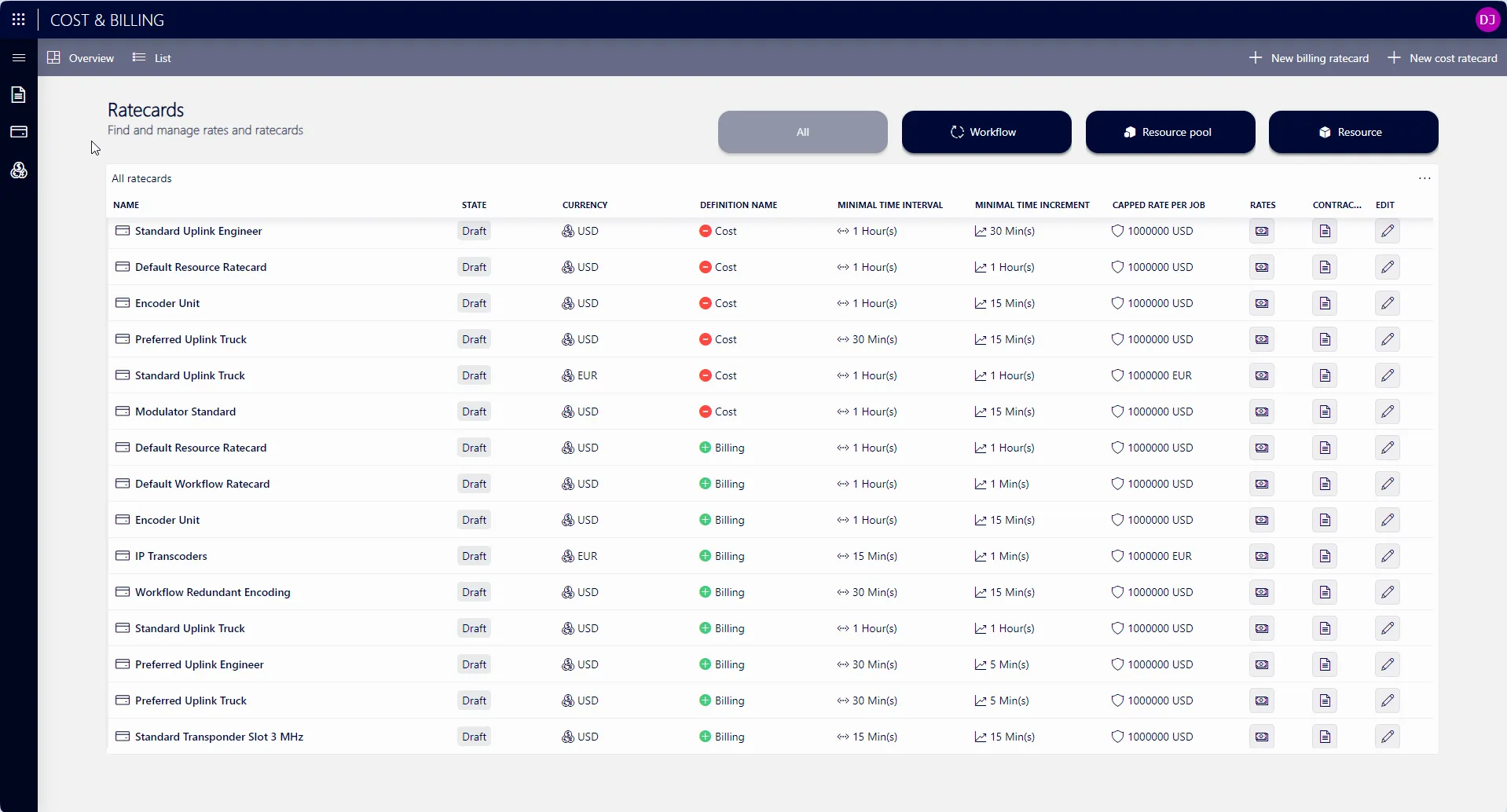The height and width of the screenshot is (812, 1507).
Task: Filter ratecards by Resource
Action: pyautogui.click(x=1353, y=132)
